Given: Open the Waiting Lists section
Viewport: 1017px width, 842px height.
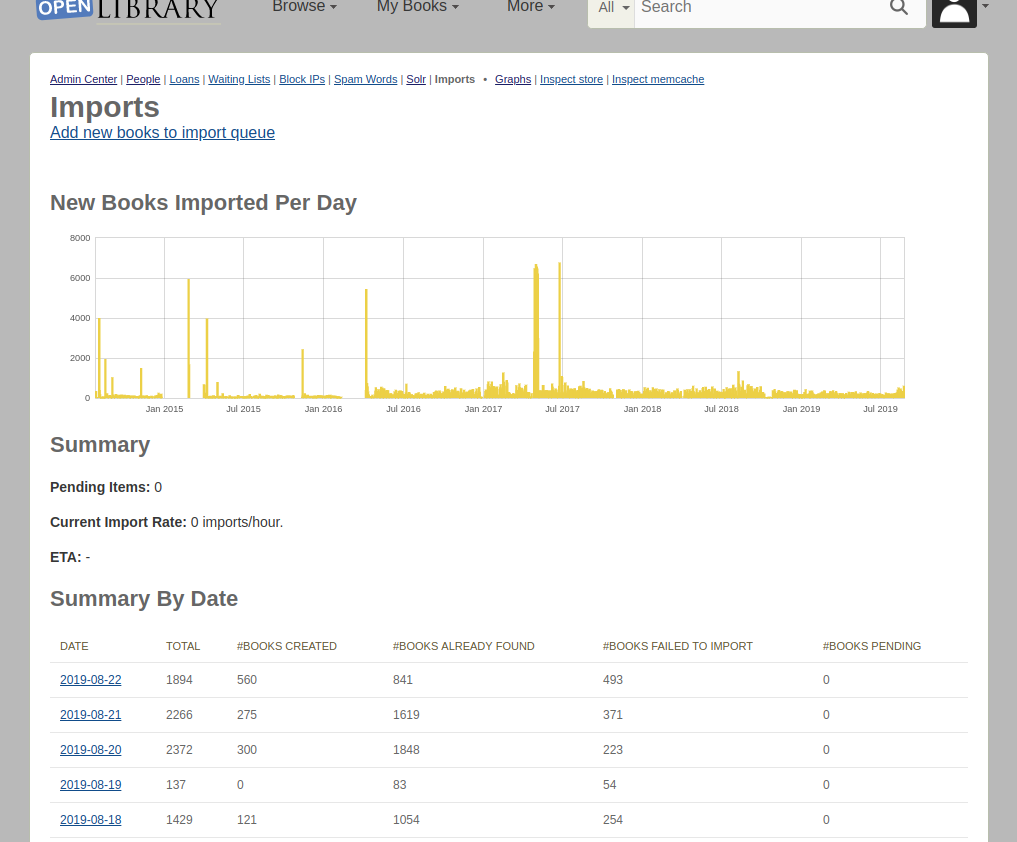Looking at the screenshot, I should tap(239, 79).
